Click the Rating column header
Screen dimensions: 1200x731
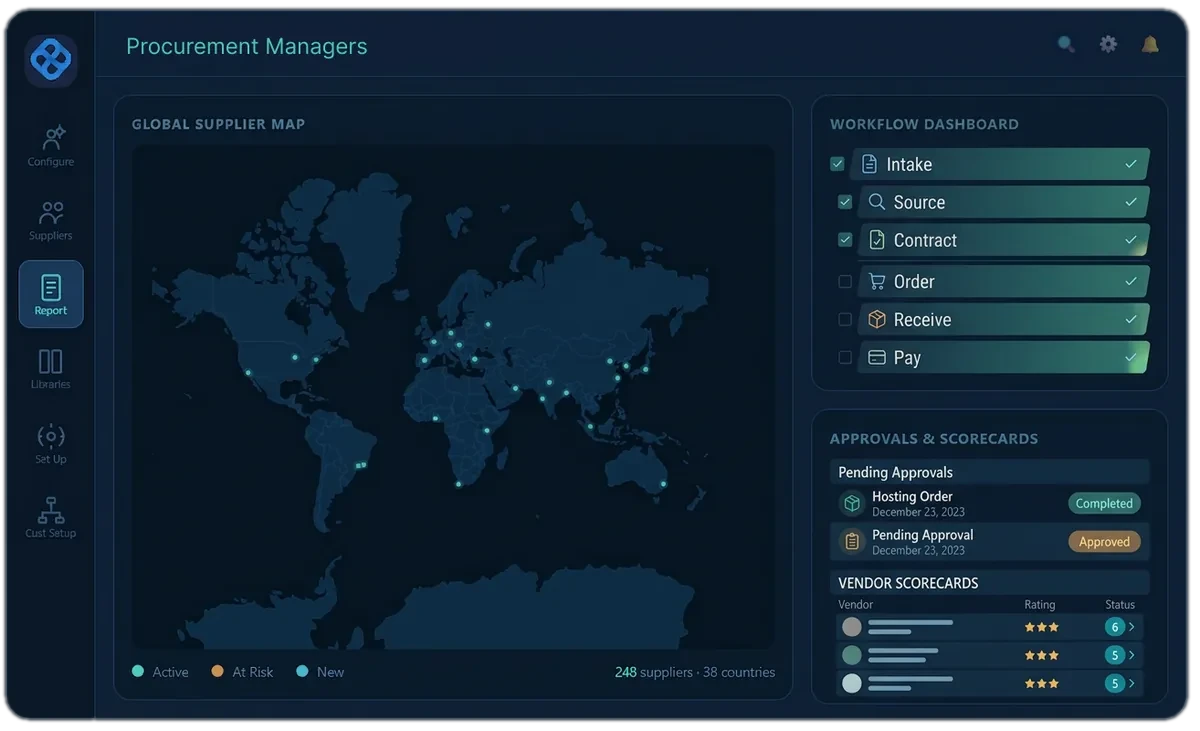click(x=1039, y=604)
